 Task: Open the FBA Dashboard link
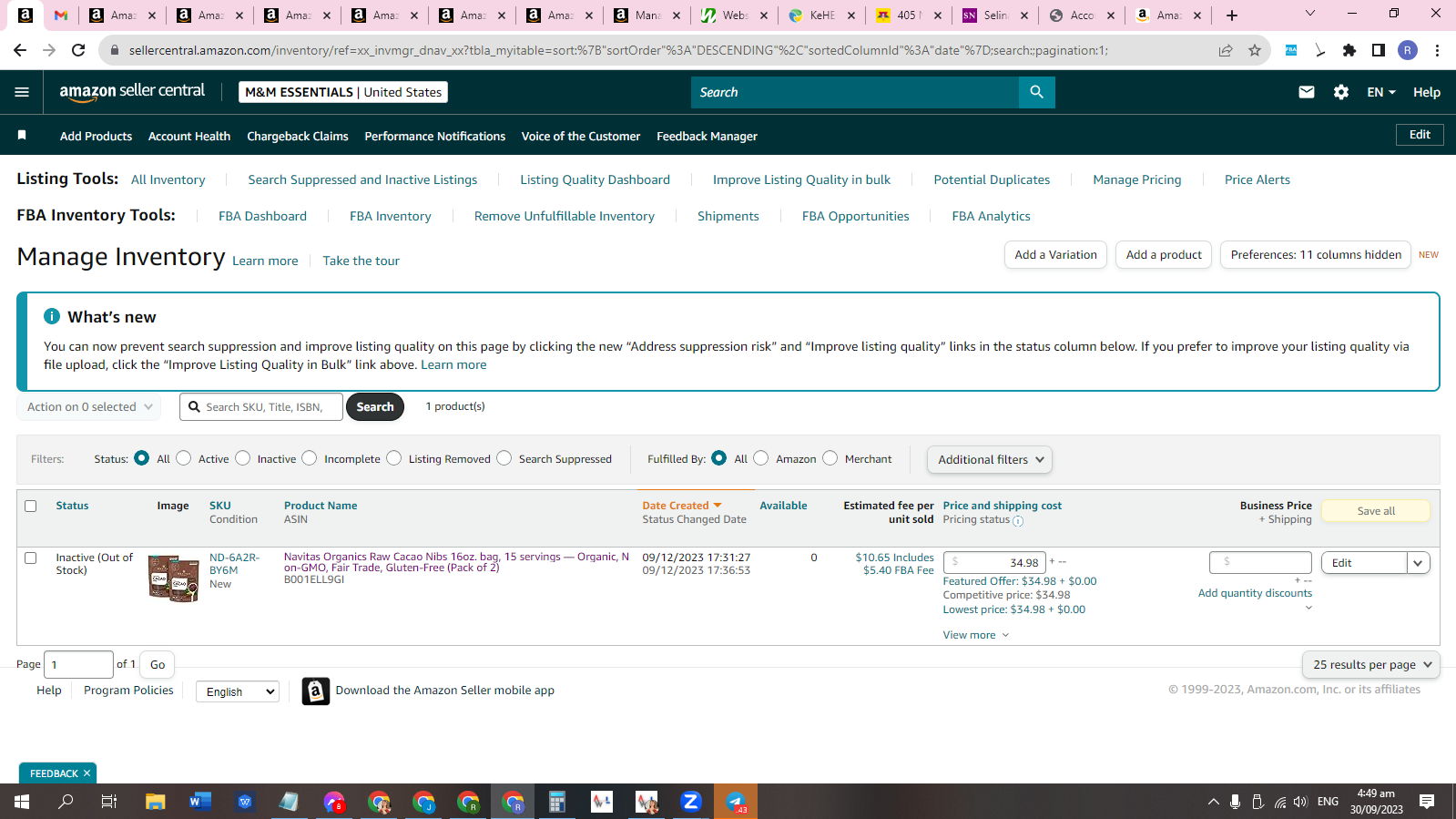tap(262, 216)
